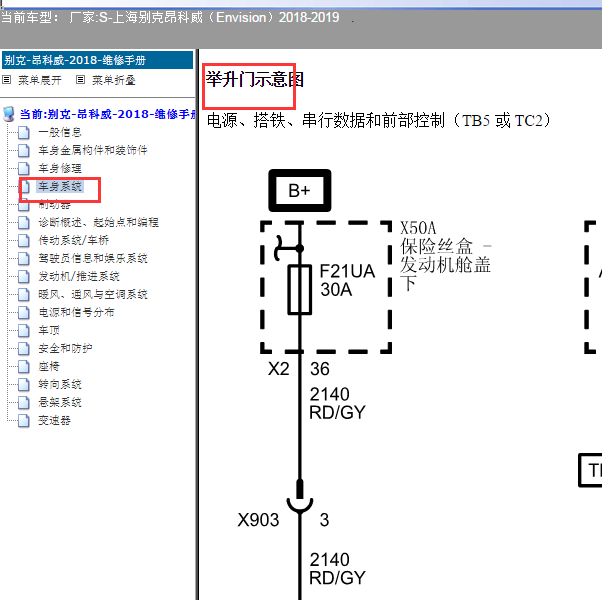Click the page icon beside 车顶
The image size is (602, 600).
(x=24, y=331)
